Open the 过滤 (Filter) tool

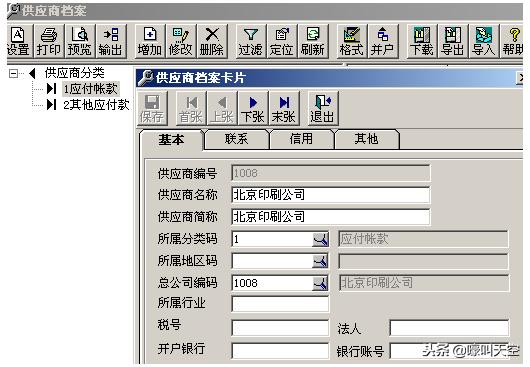(250, 42)
